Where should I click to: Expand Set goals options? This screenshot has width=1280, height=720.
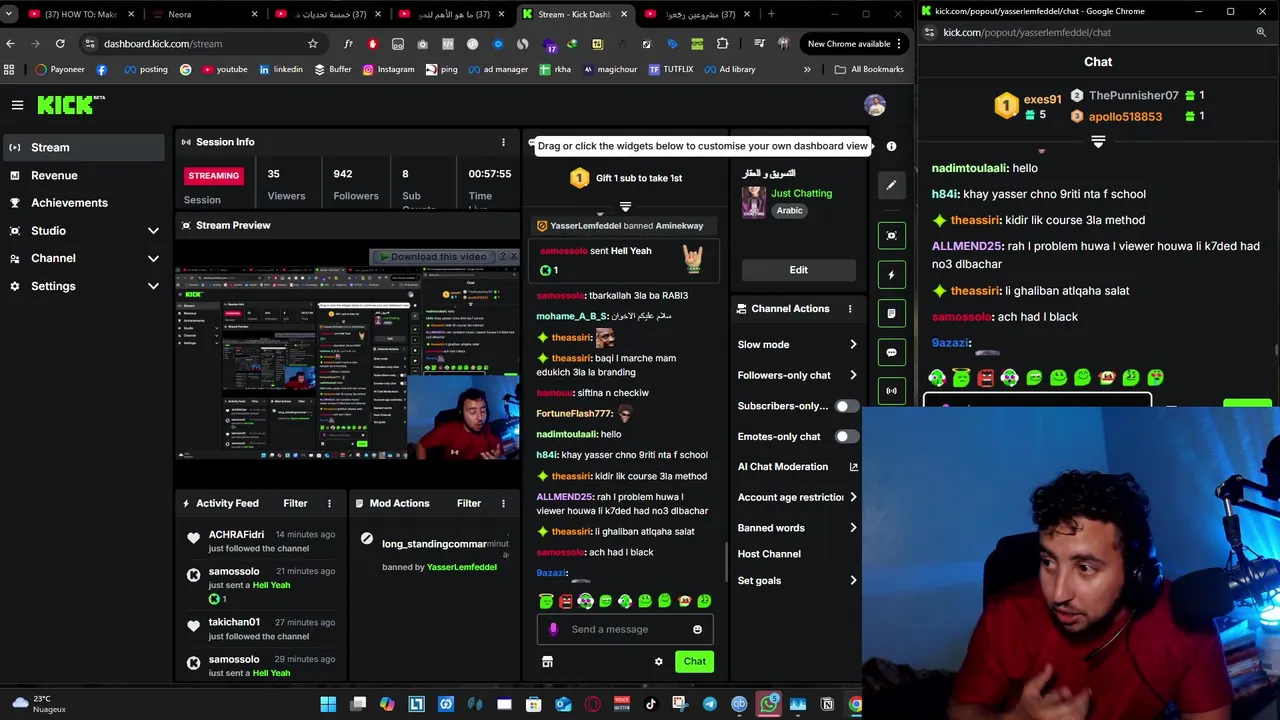[x=853, y=581]
